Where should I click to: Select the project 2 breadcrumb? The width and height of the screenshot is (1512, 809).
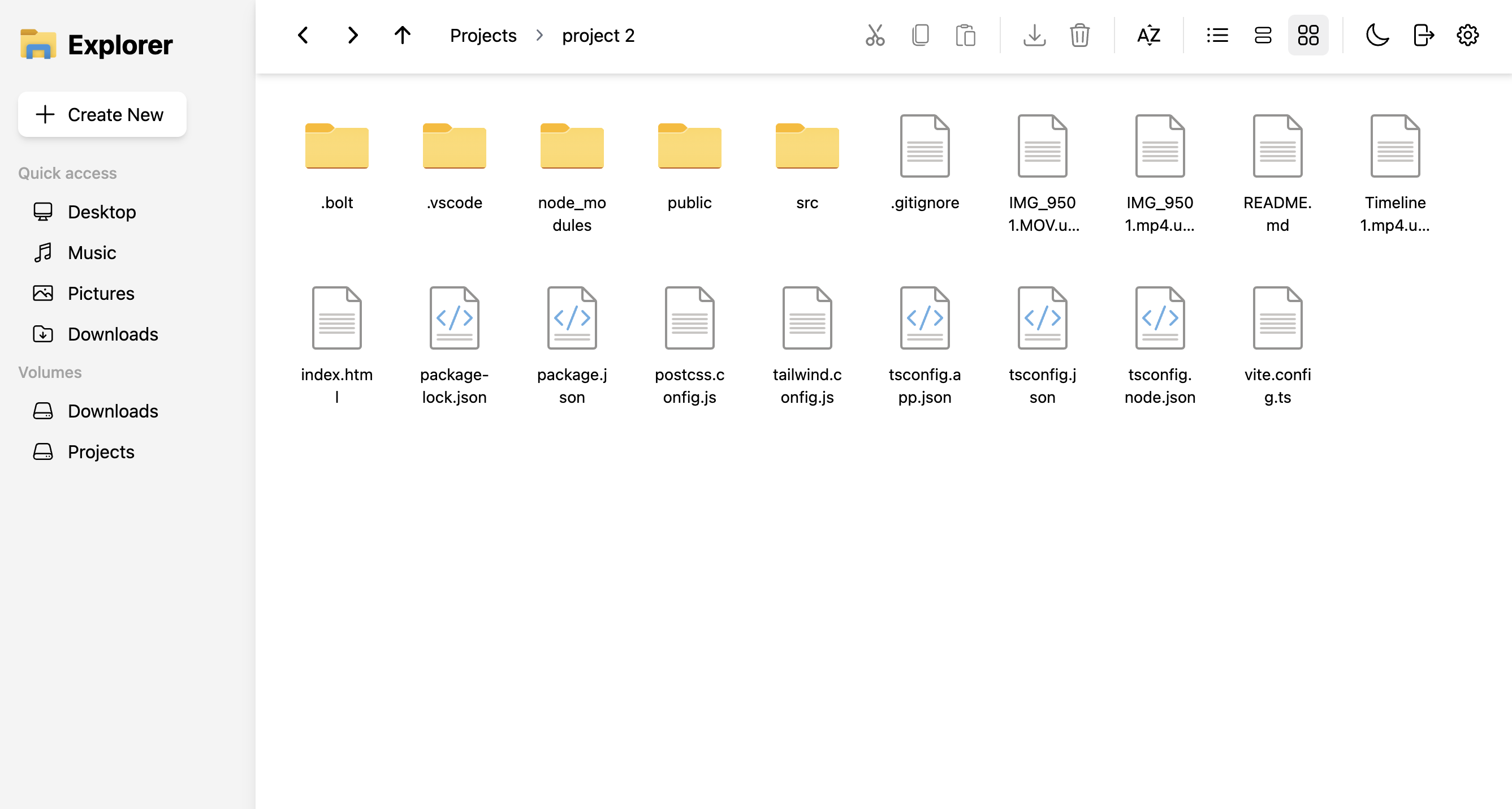[598, 35]
